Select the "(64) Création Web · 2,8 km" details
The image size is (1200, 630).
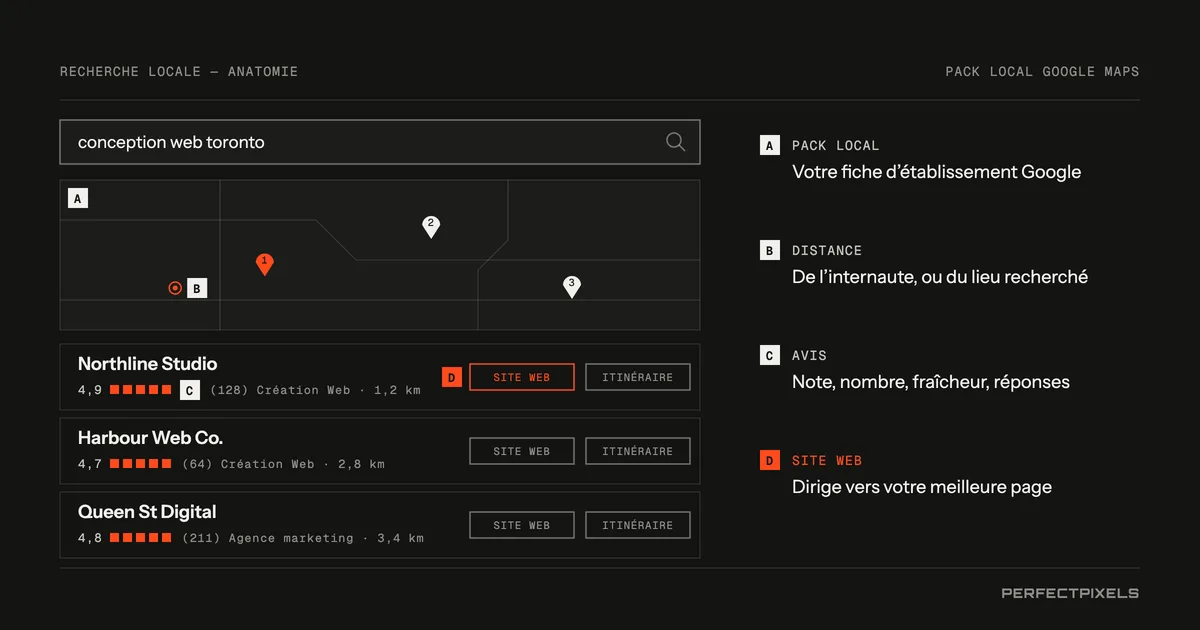point(284,464)
